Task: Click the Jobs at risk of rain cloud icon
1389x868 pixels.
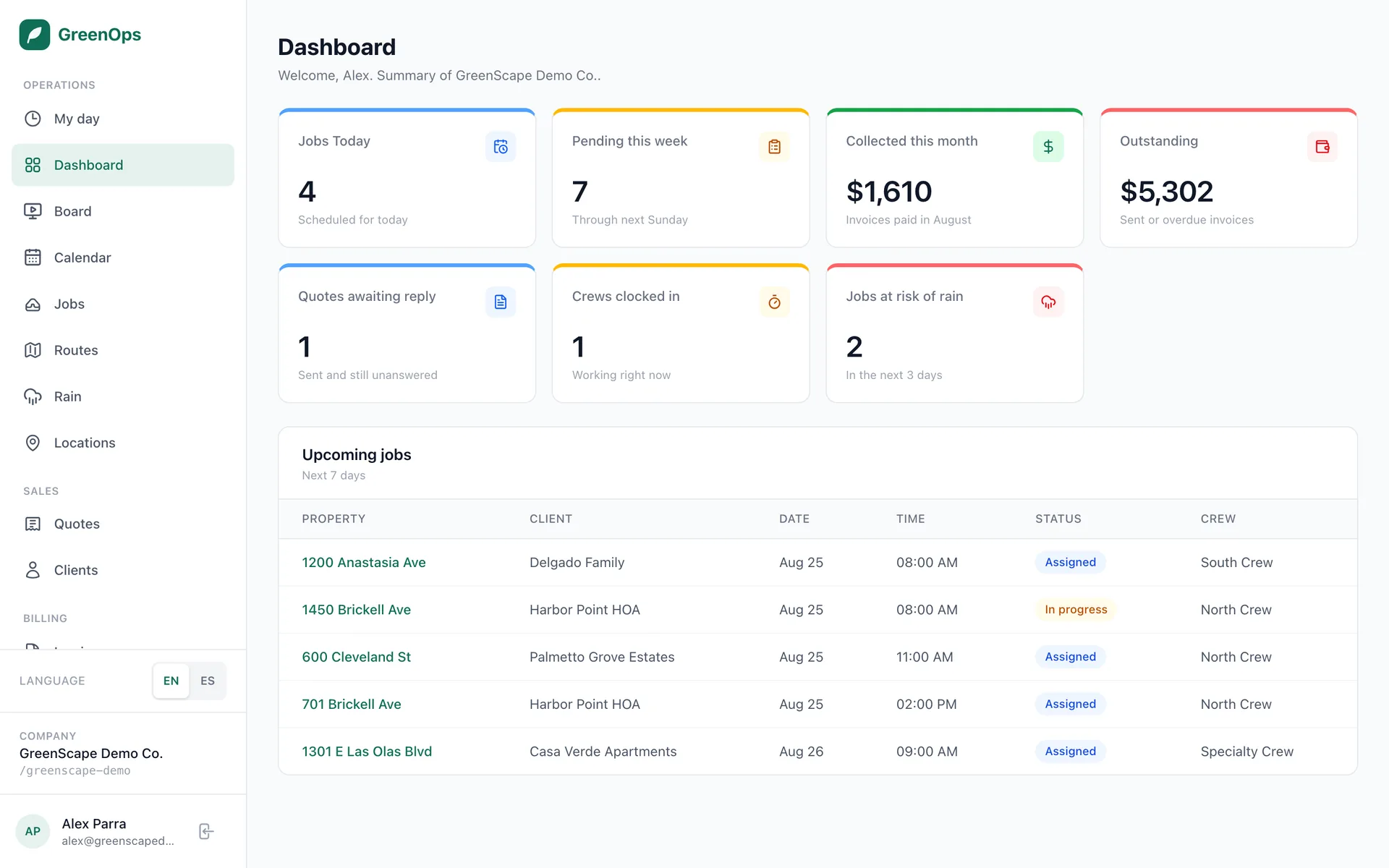Action: (x=1048, y=302)
